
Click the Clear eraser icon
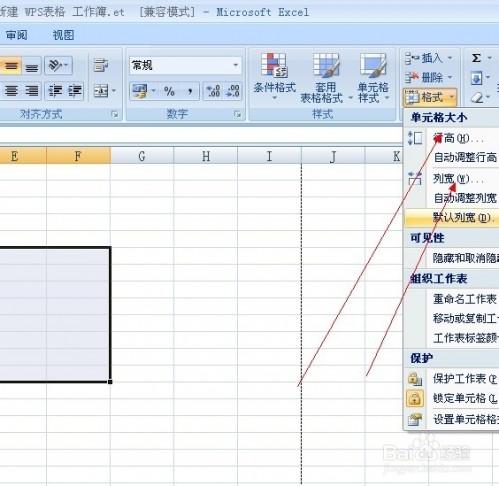point(477,98)
